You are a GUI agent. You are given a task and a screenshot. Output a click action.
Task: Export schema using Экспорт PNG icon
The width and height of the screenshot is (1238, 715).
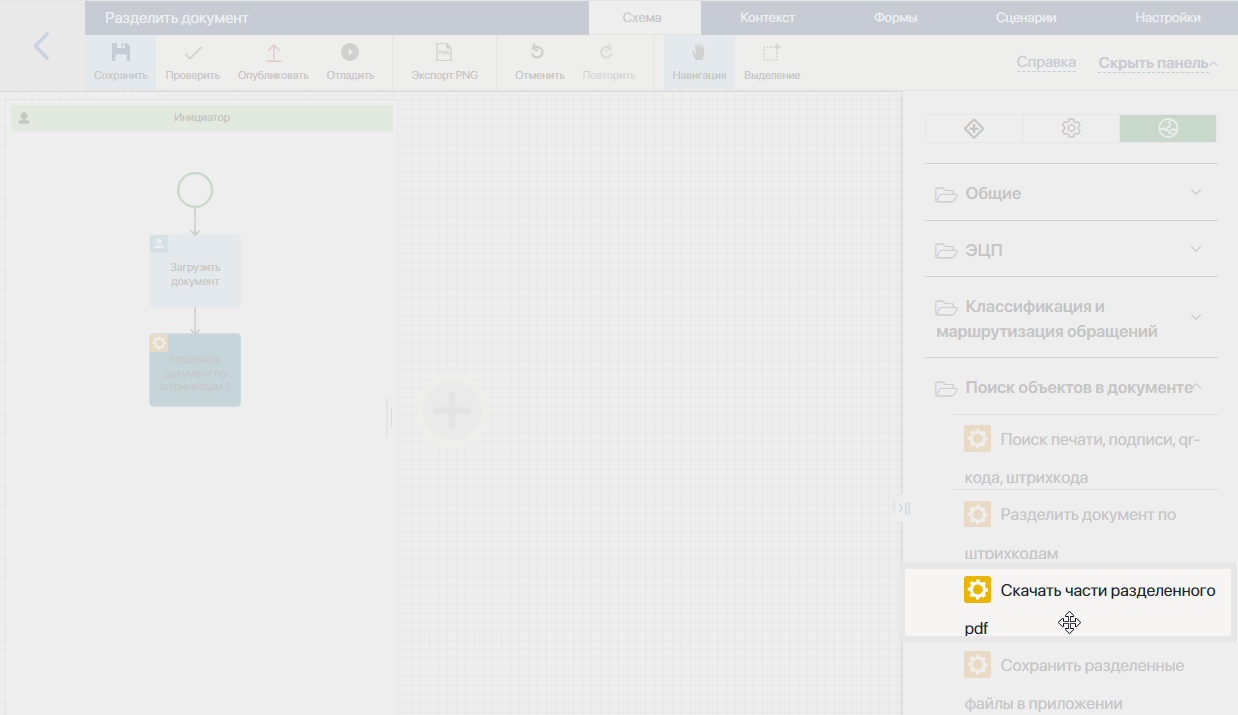click(444, 53)
